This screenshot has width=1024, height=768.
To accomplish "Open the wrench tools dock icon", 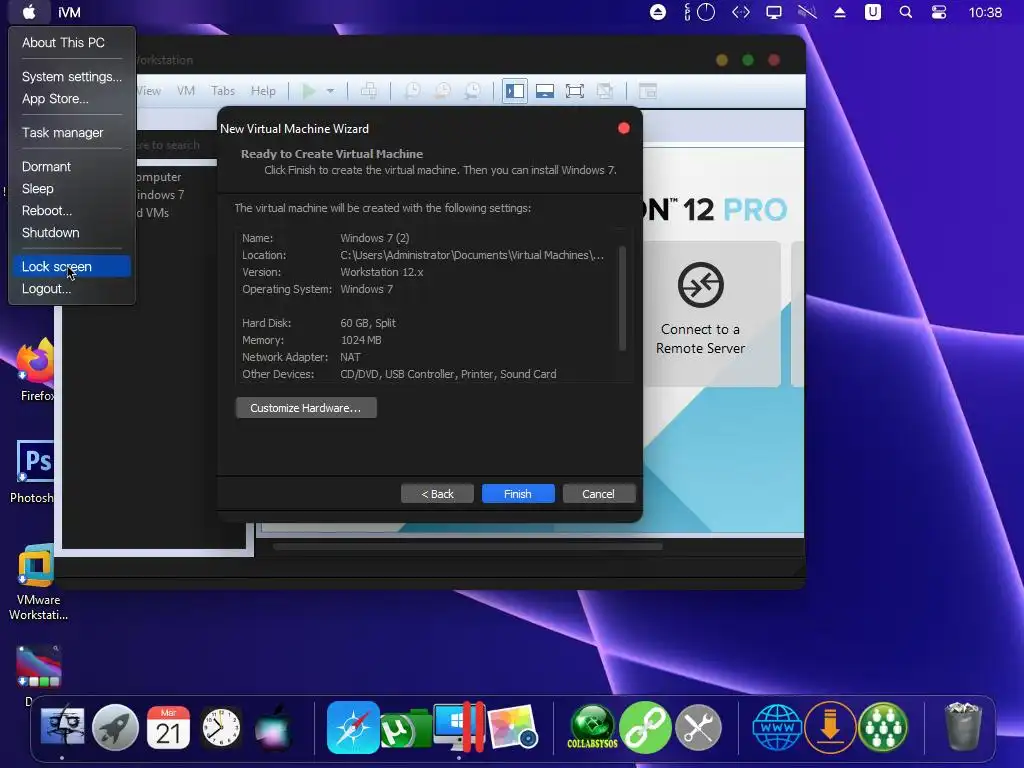I will [x=698, y=728].
